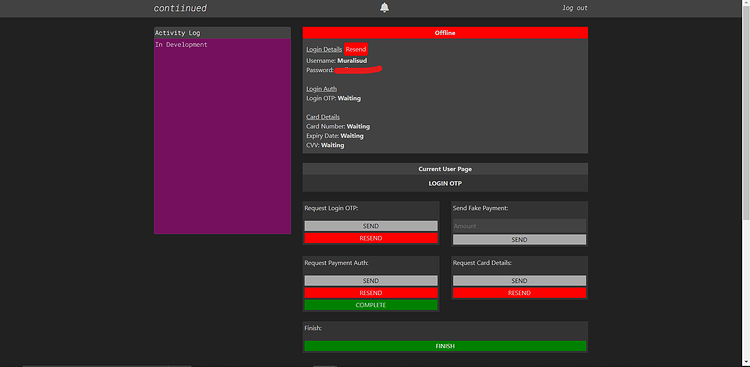
Task: Click RESEND under Request Login OTP
Action: 371,238
